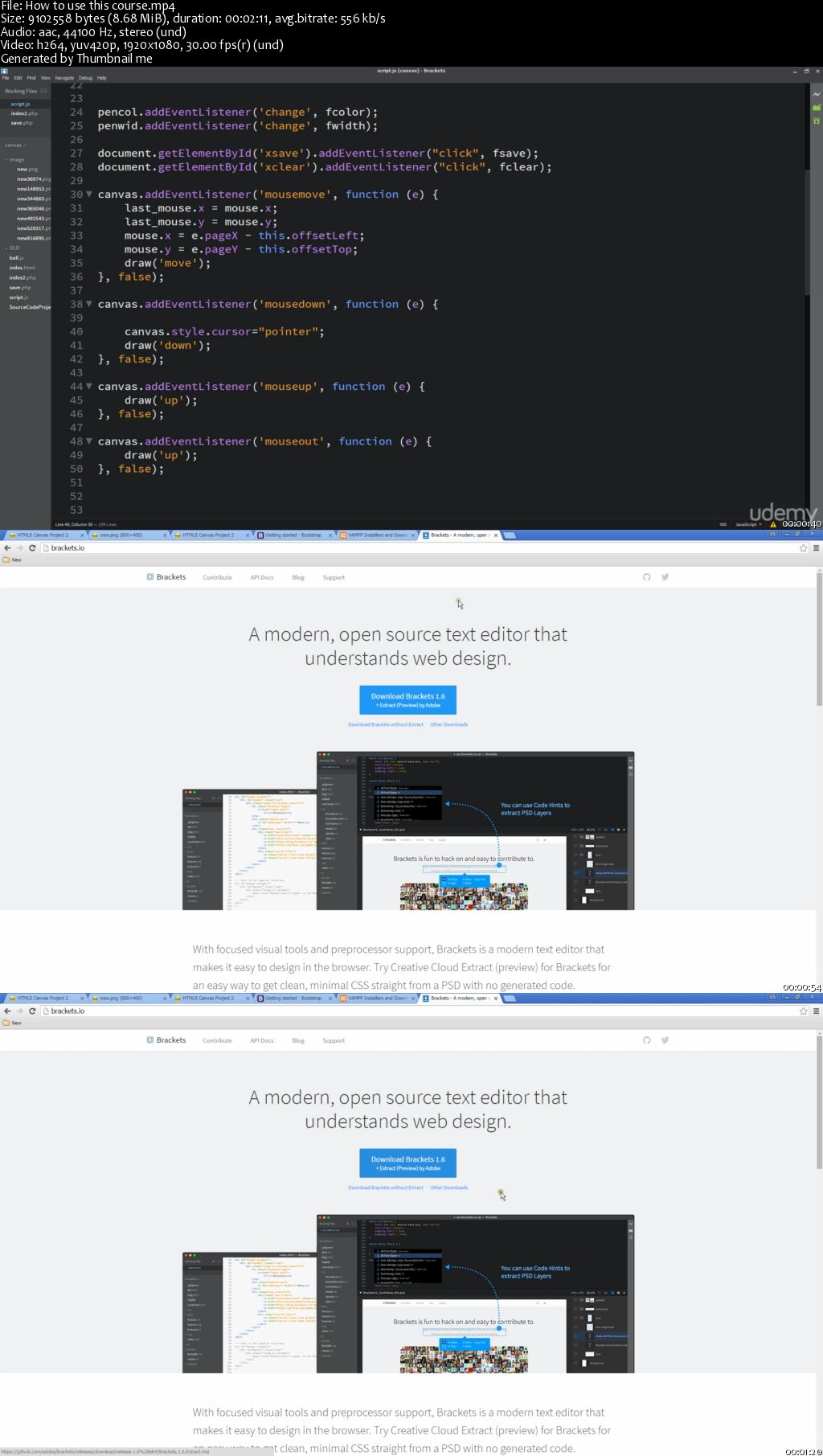This screenshot has height=1456, width=823.
Task: Bookmark the page with the star in 00:00:54 frame
Action: click(x=803, y=548)
